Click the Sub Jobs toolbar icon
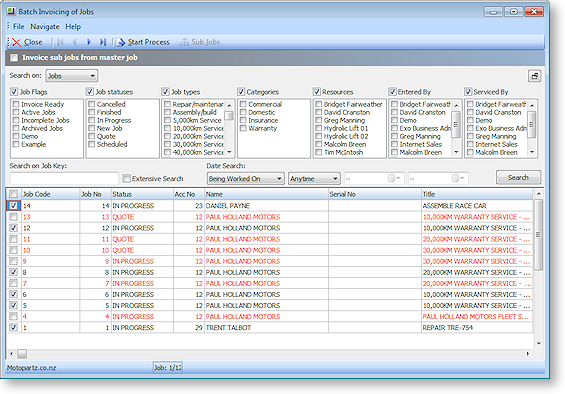 184,42
